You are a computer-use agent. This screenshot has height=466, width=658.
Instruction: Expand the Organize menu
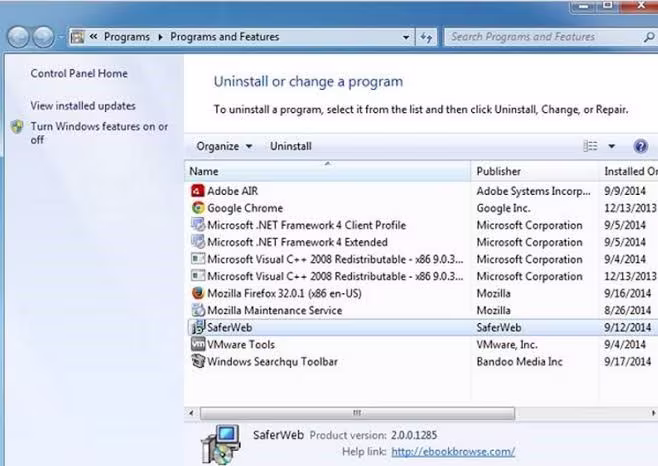point(224,146)
